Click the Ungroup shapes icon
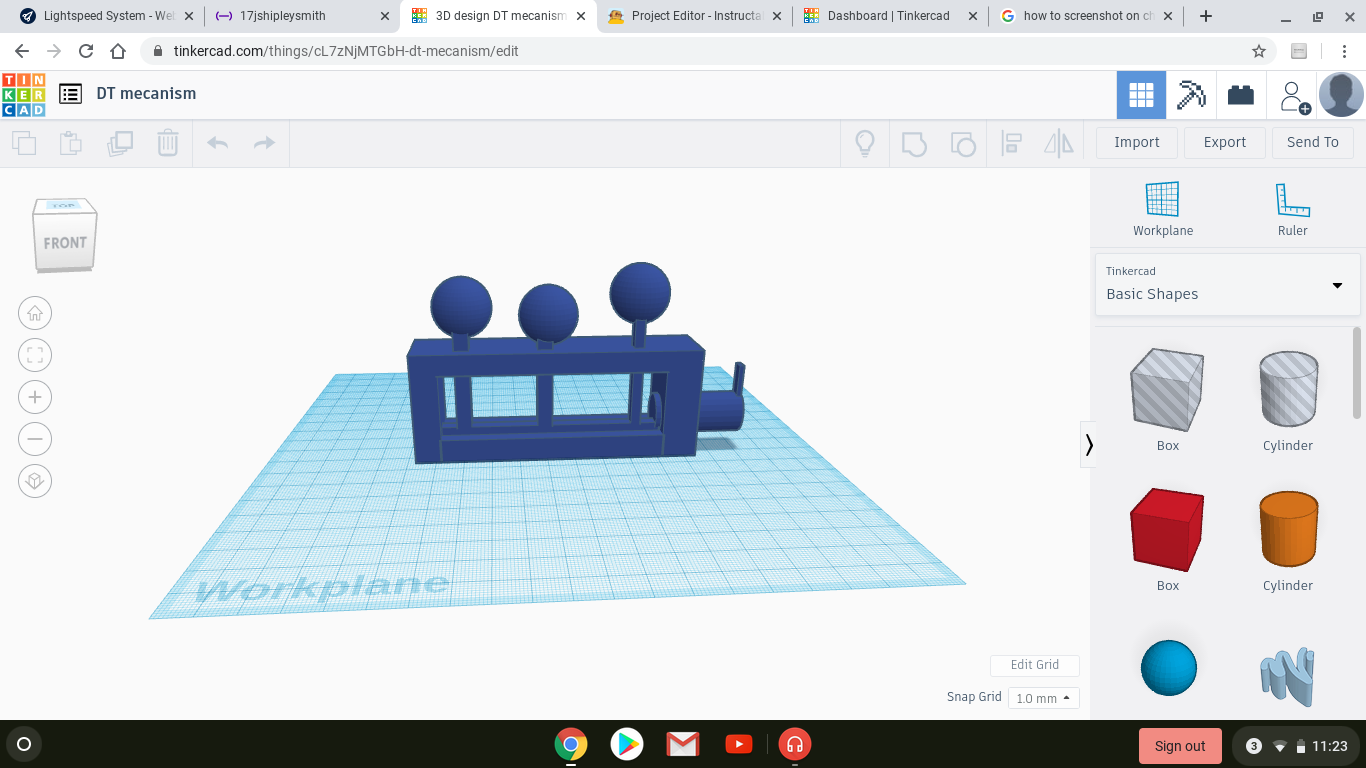Screen dimensions: 1366x768 pos(962,143)
